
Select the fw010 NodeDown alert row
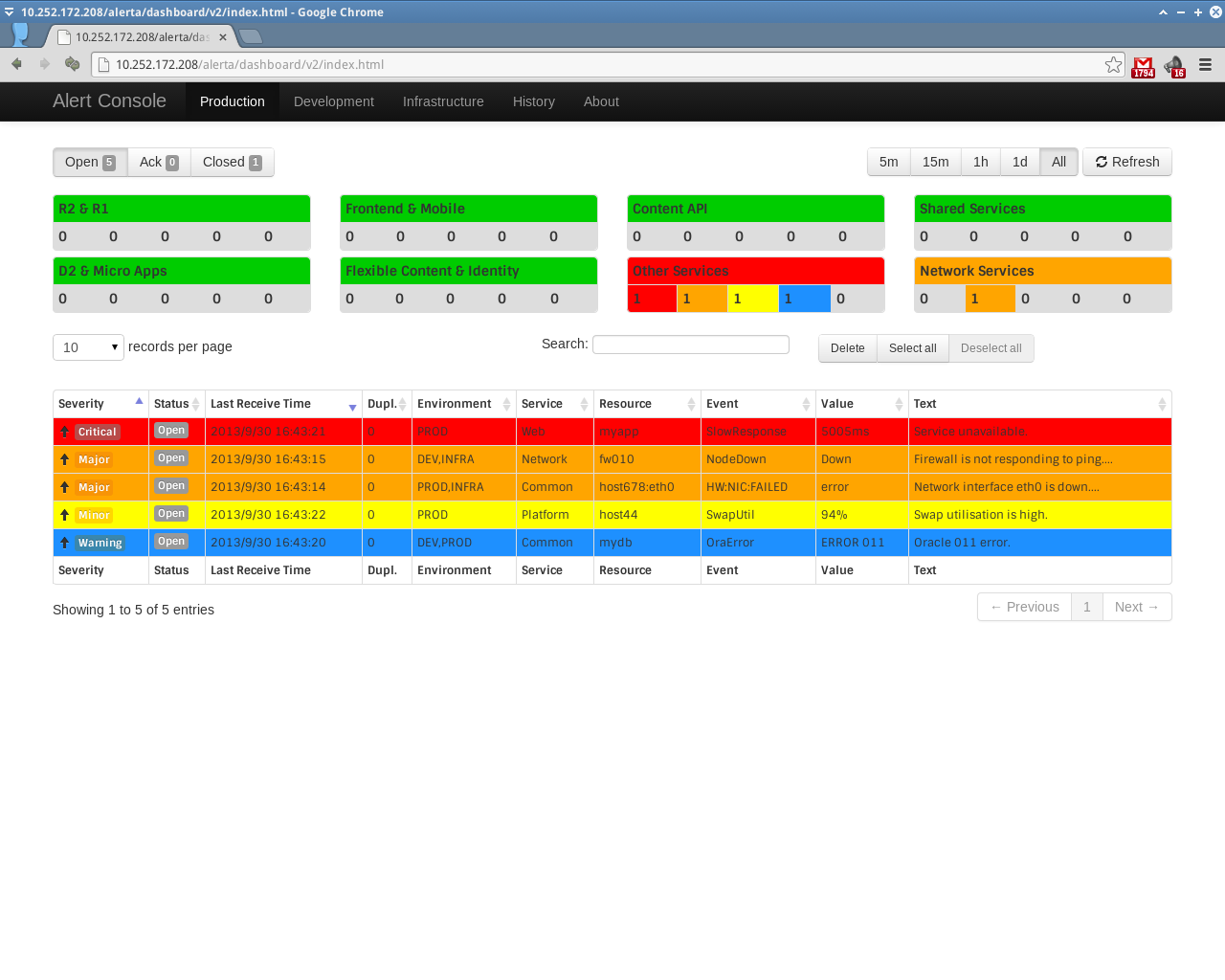click(x=612, y=459)
